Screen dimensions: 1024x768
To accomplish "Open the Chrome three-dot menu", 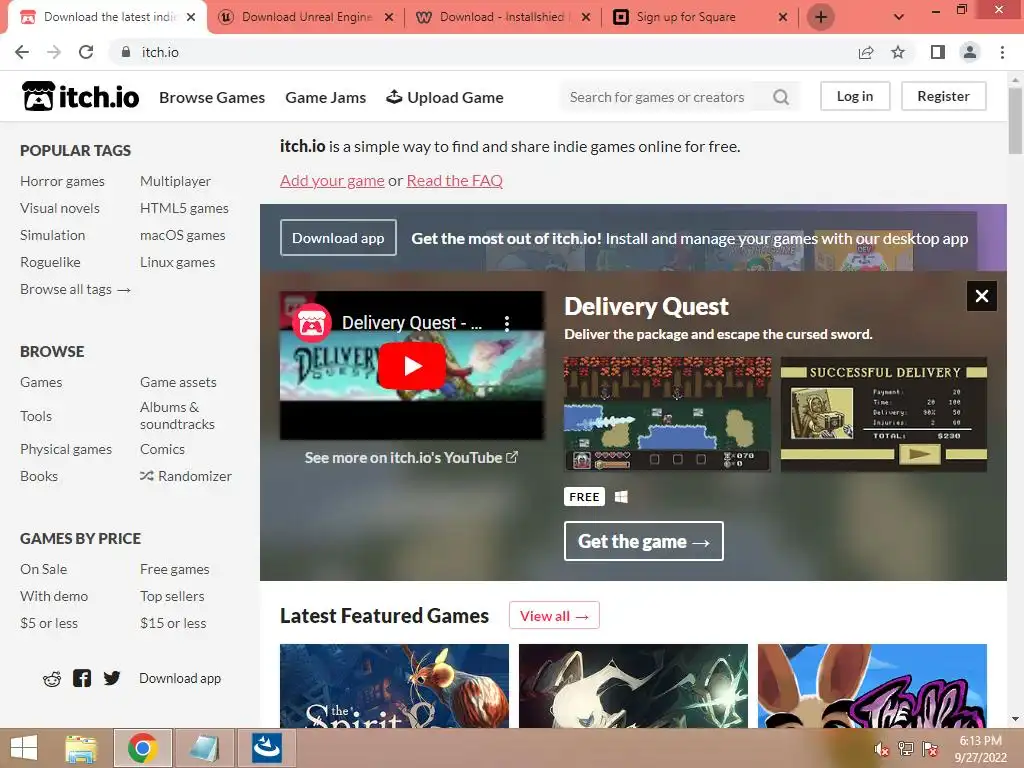I will tap(1002, 52).
